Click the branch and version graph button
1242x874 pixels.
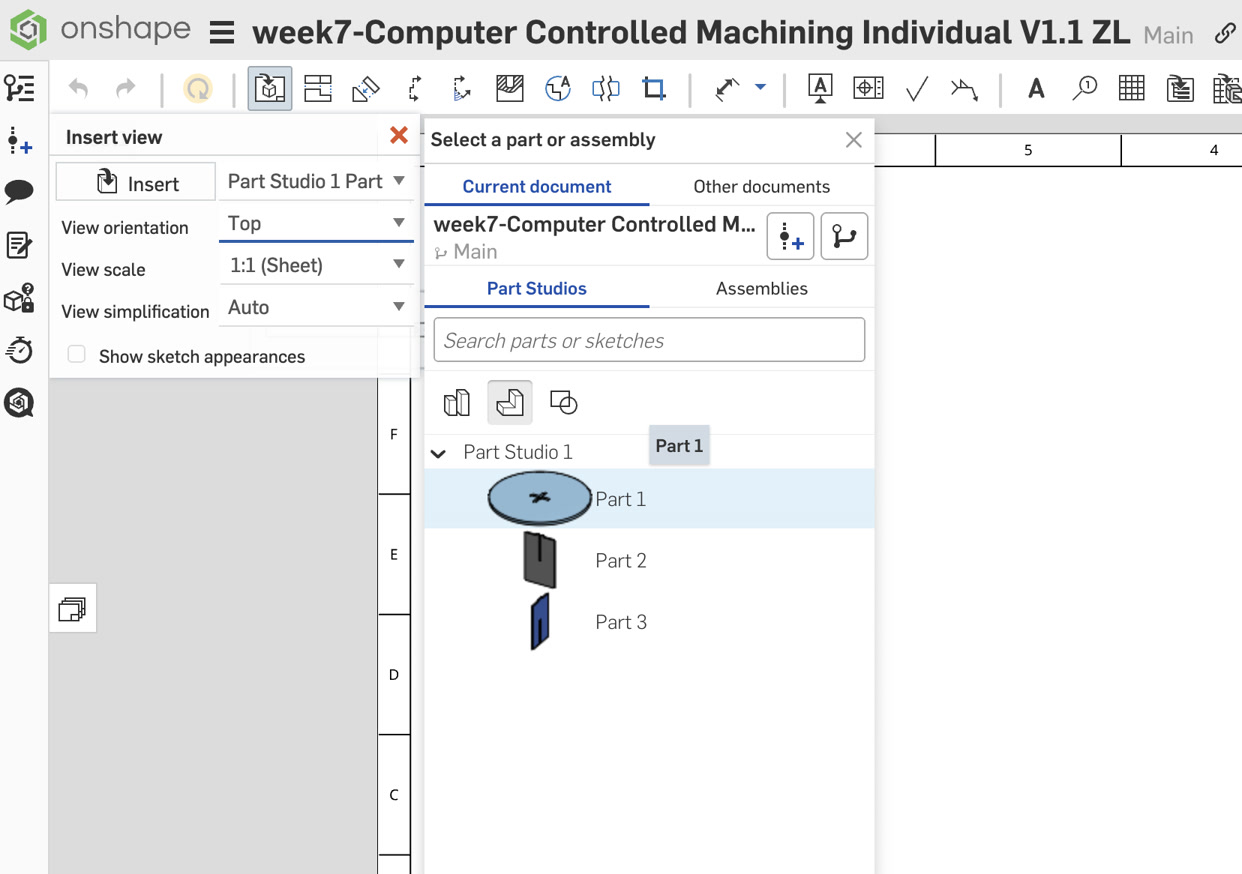click(844, 236)
